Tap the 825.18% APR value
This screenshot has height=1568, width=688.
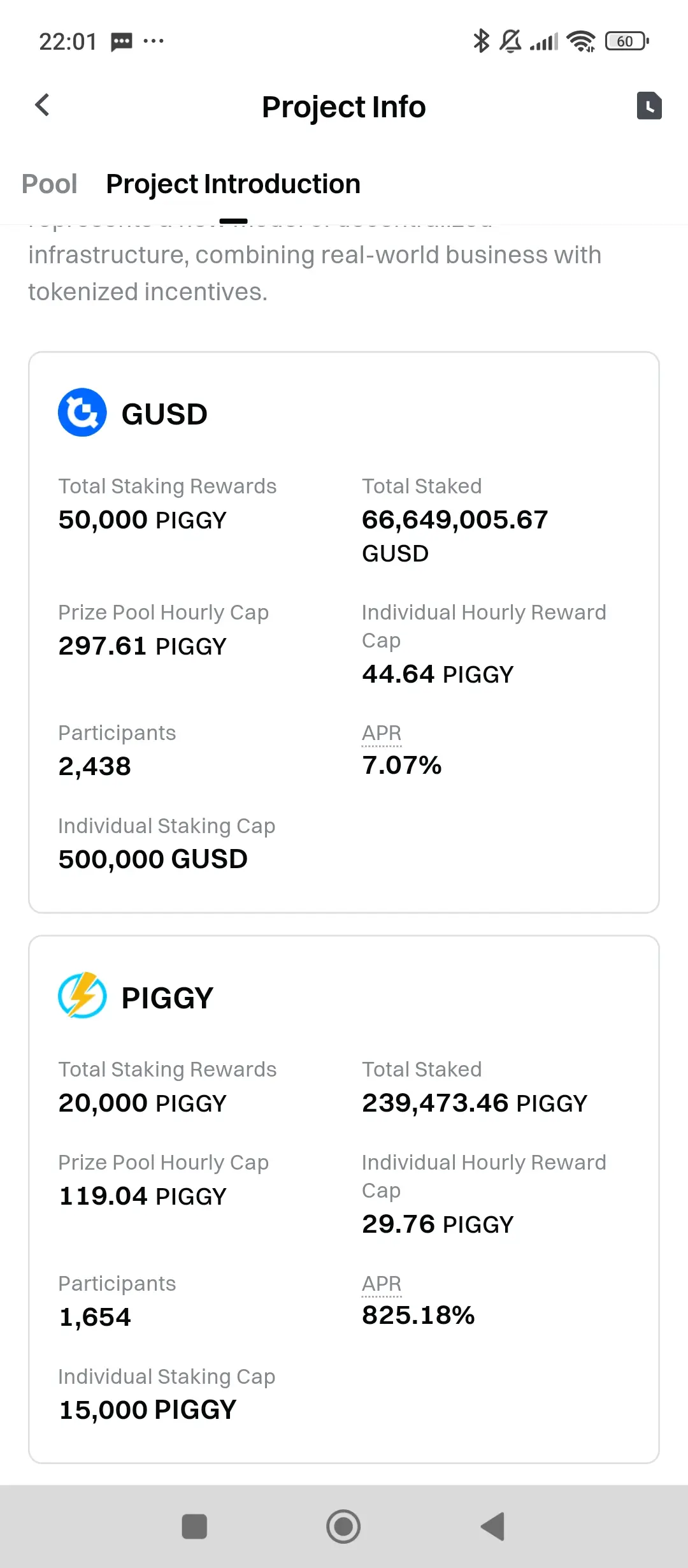tap(419, 1316)
